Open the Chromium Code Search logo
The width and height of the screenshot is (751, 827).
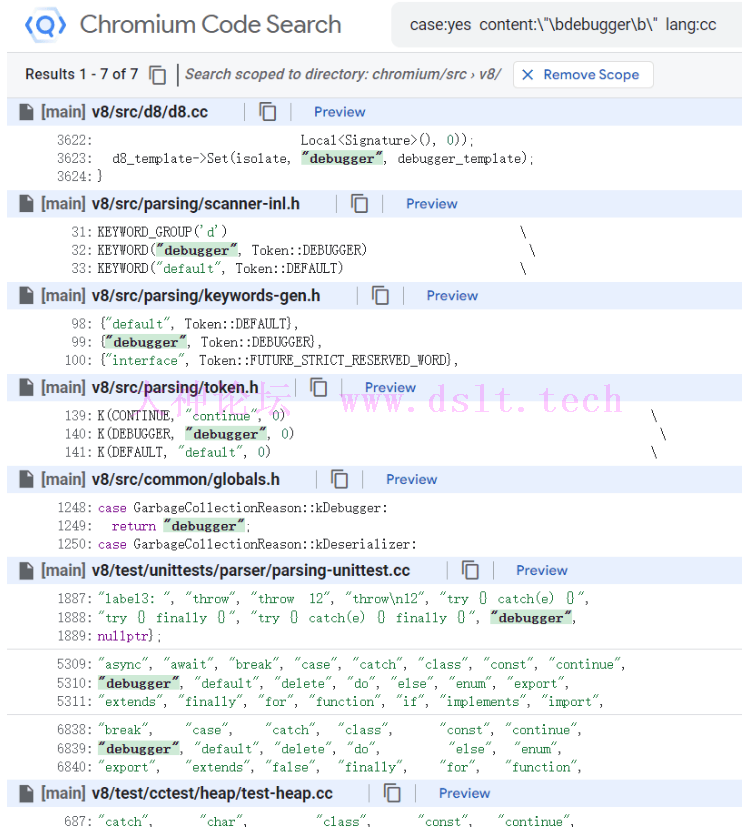[46, 25]
